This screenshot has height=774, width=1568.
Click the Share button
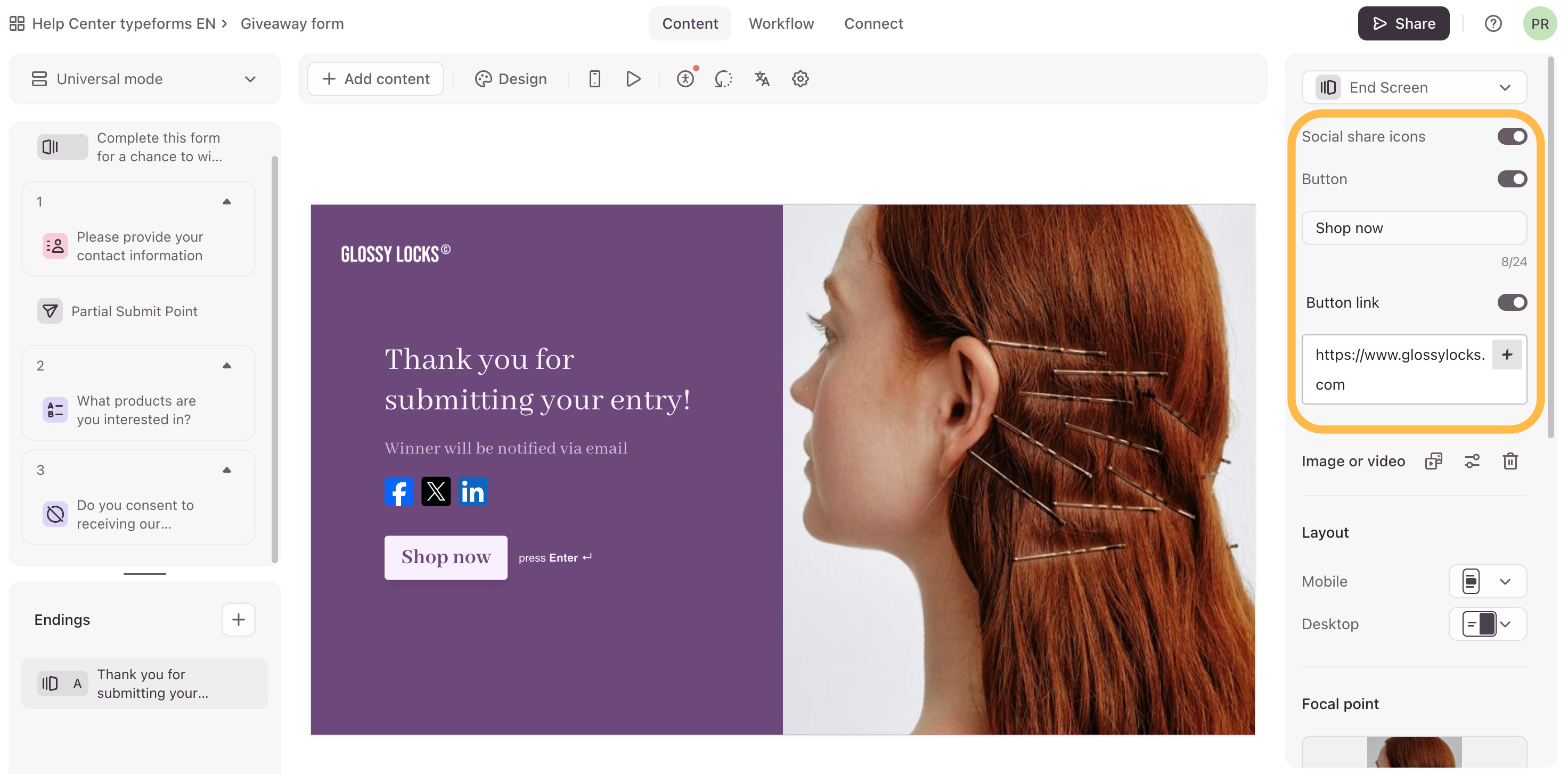click(1403, 24)
